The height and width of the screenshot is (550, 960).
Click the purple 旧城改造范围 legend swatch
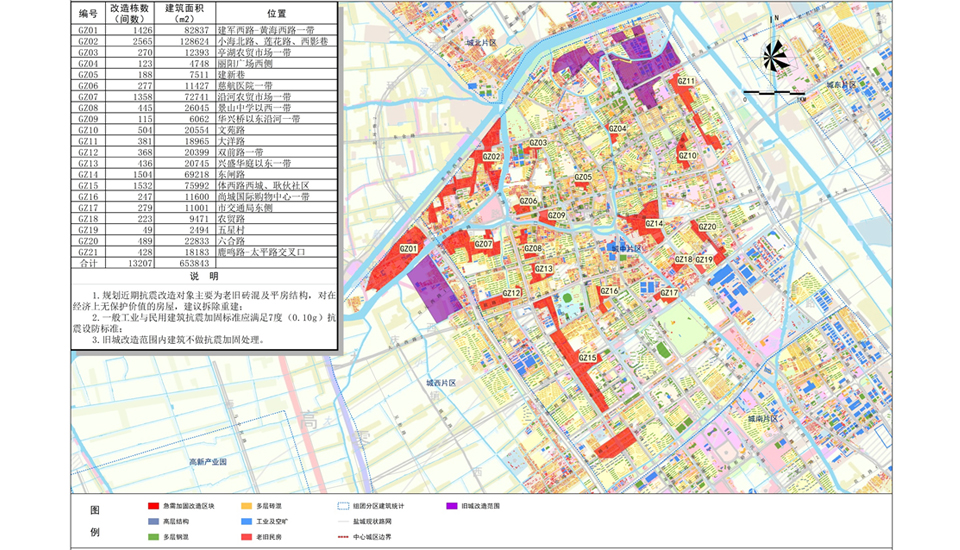click(452, 506)
